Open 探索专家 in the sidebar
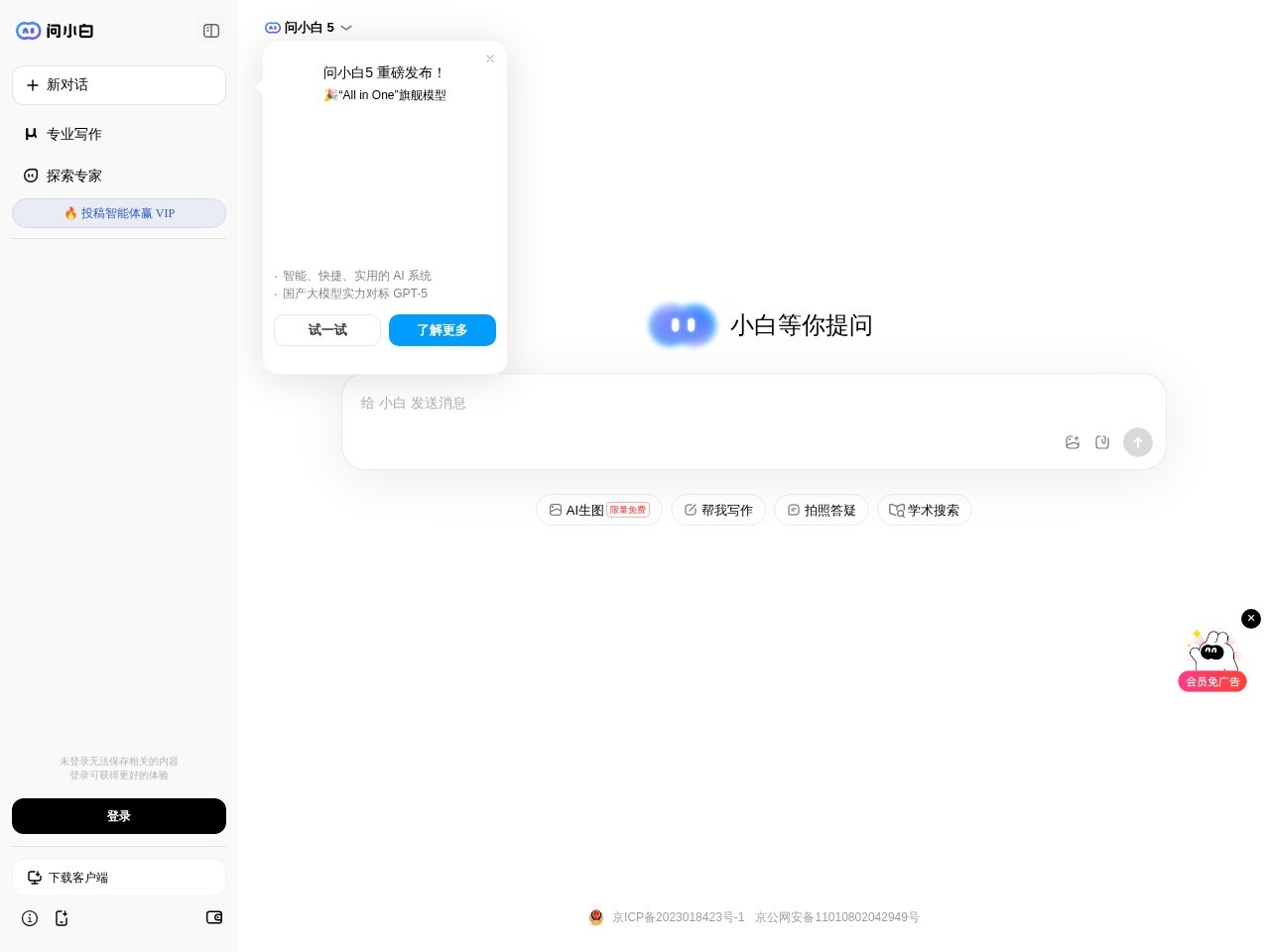This screenshot has width=1270, height=952. 74,176
